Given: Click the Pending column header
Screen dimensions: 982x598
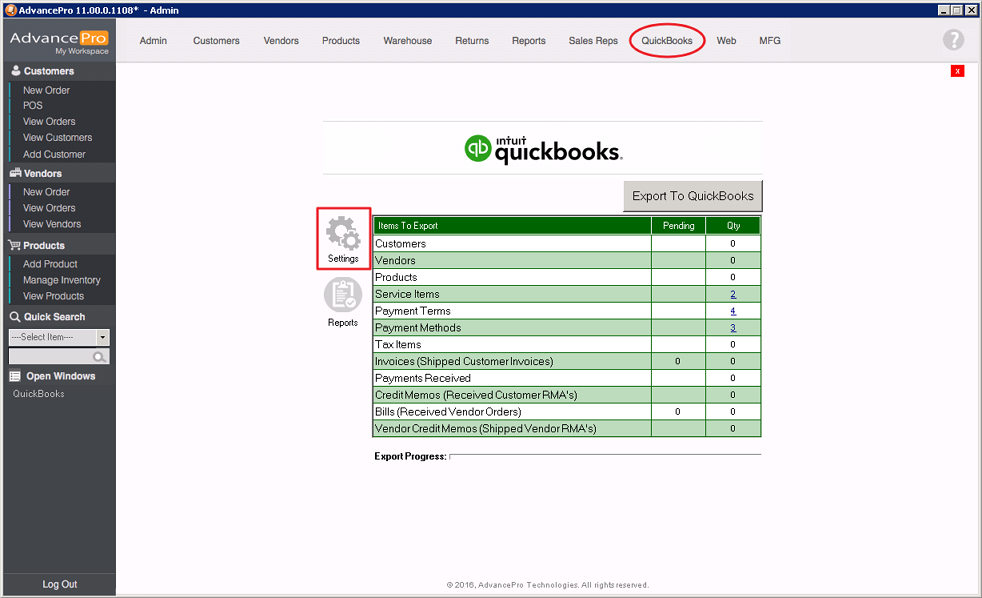Looking at the screenshot, I should pyautogui.click(x=678, y=225).
